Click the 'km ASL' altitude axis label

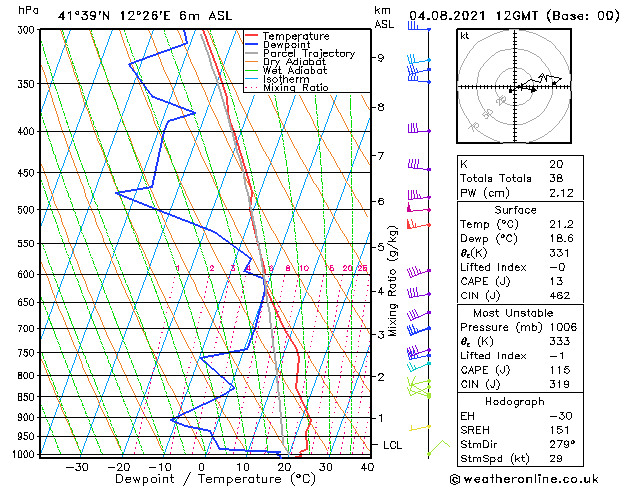384,17
